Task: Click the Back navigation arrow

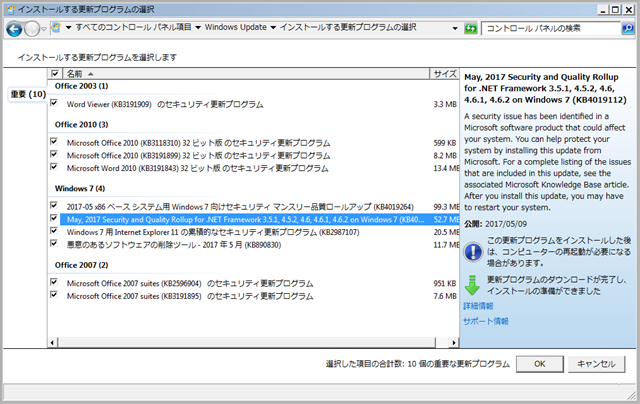Action: [x=14, y=29]
